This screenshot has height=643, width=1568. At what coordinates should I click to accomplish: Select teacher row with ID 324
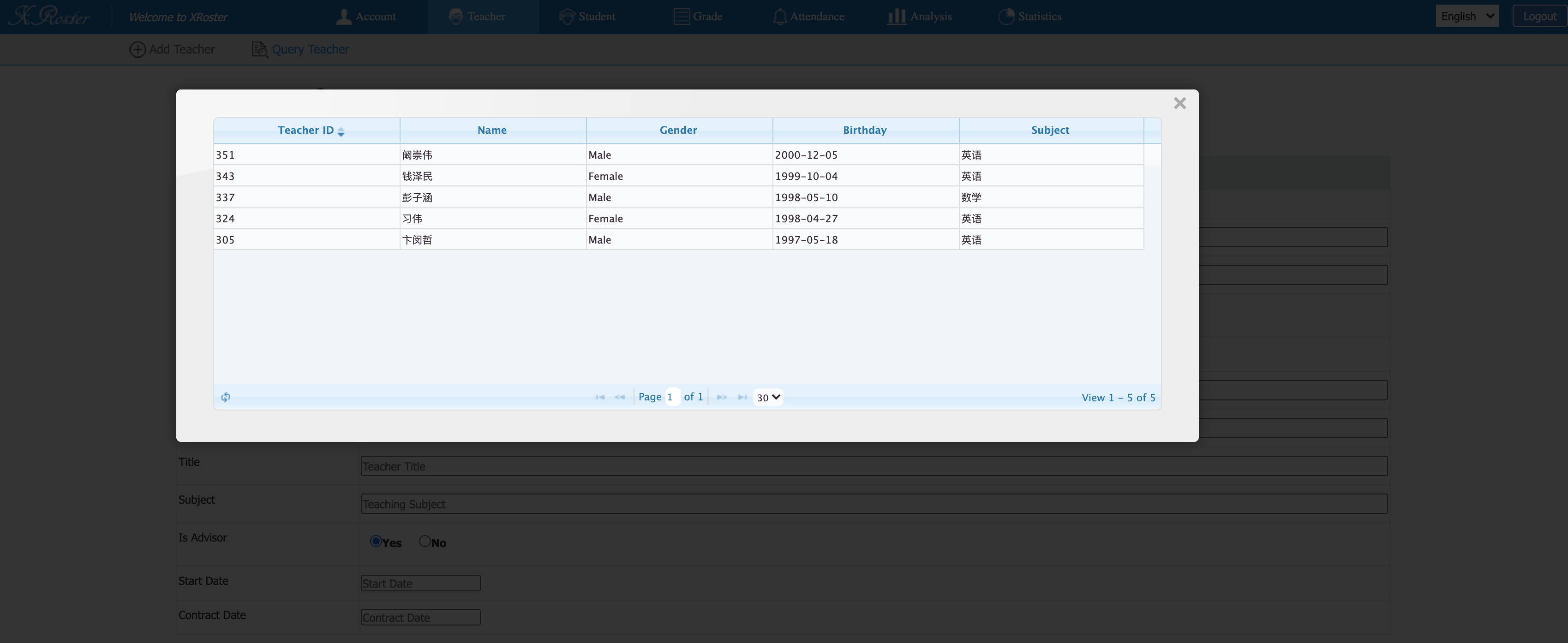(x=679, y=218)
